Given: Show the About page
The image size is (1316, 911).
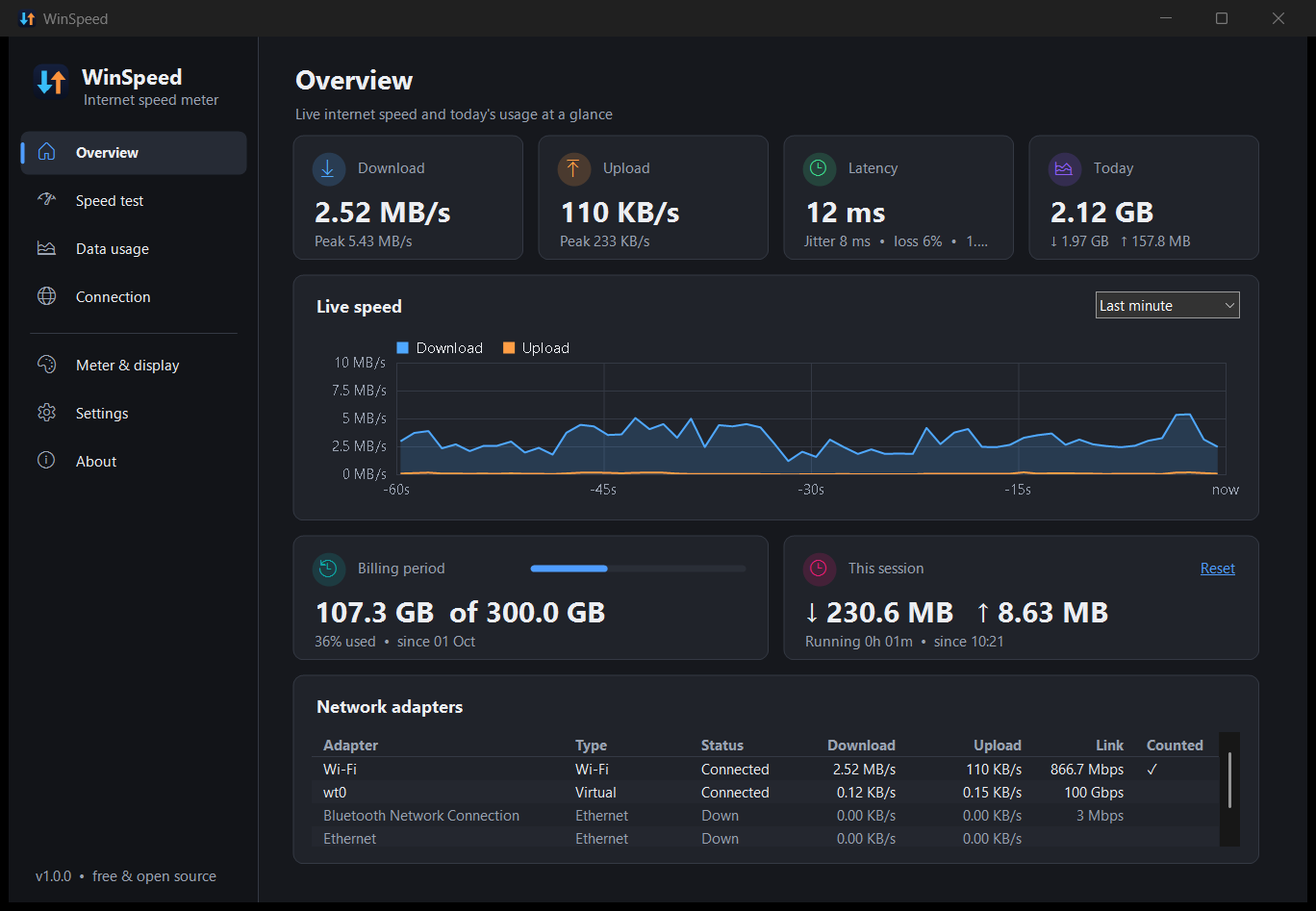Looking at the screenshot, I should 134,462.
